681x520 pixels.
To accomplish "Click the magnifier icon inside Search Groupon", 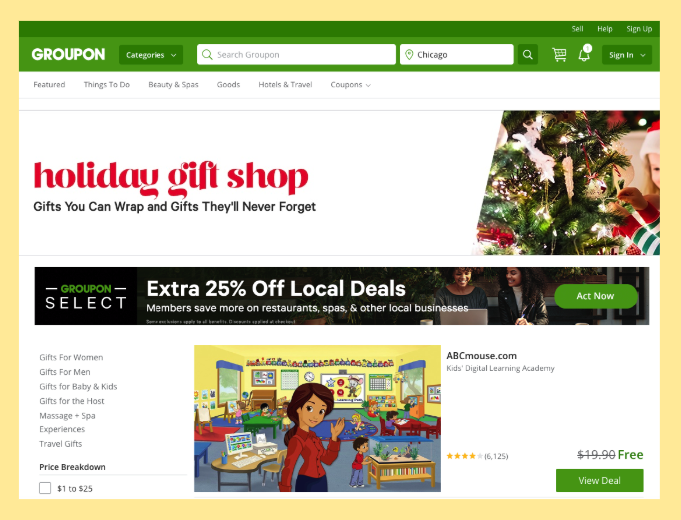I will (x=207, y=55).
